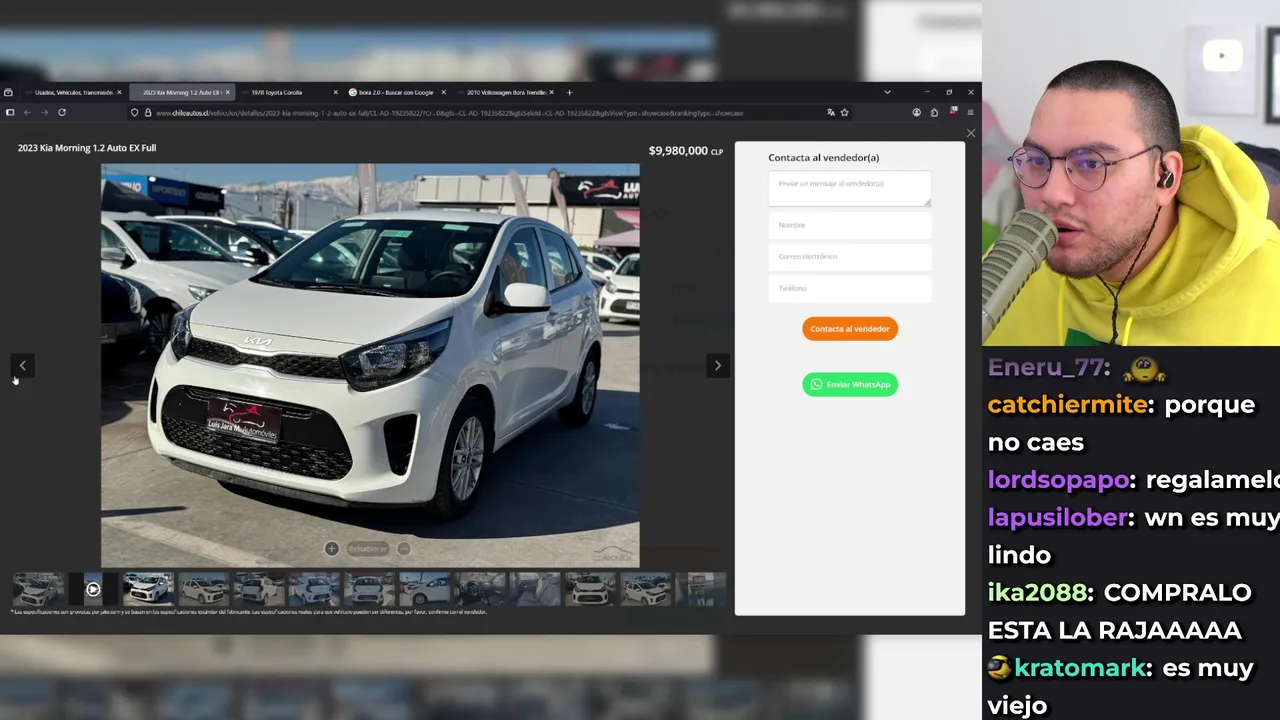Close the photo gallery overlay
This screenshot has width=1280, height=720.
(x=970, y=133)
